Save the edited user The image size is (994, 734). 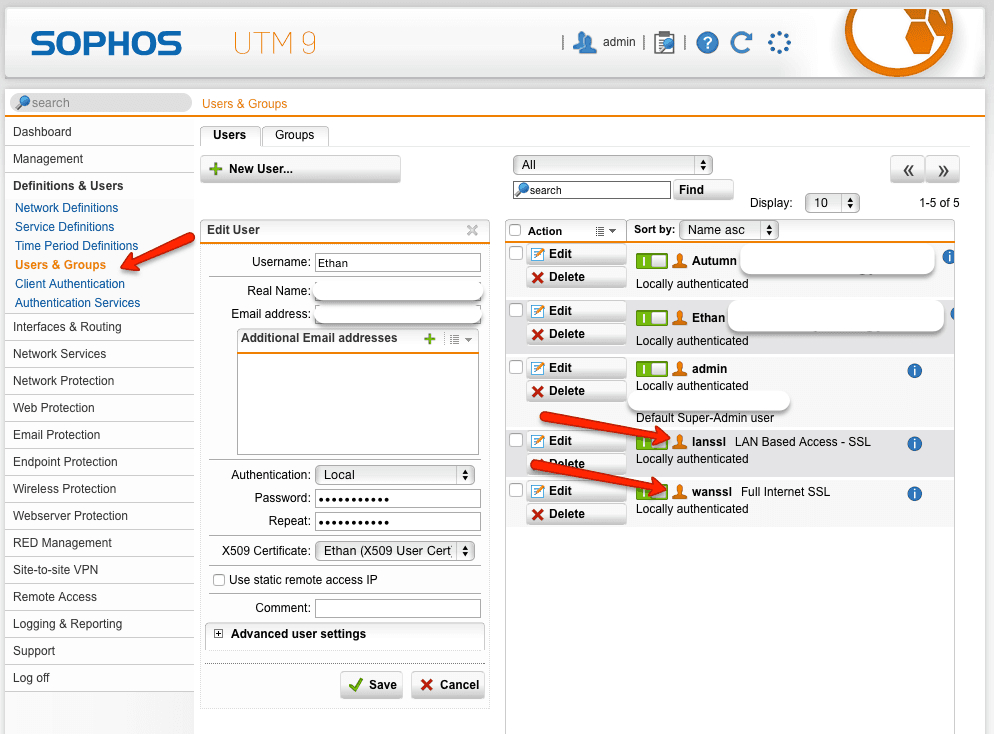tap(372, 685)
